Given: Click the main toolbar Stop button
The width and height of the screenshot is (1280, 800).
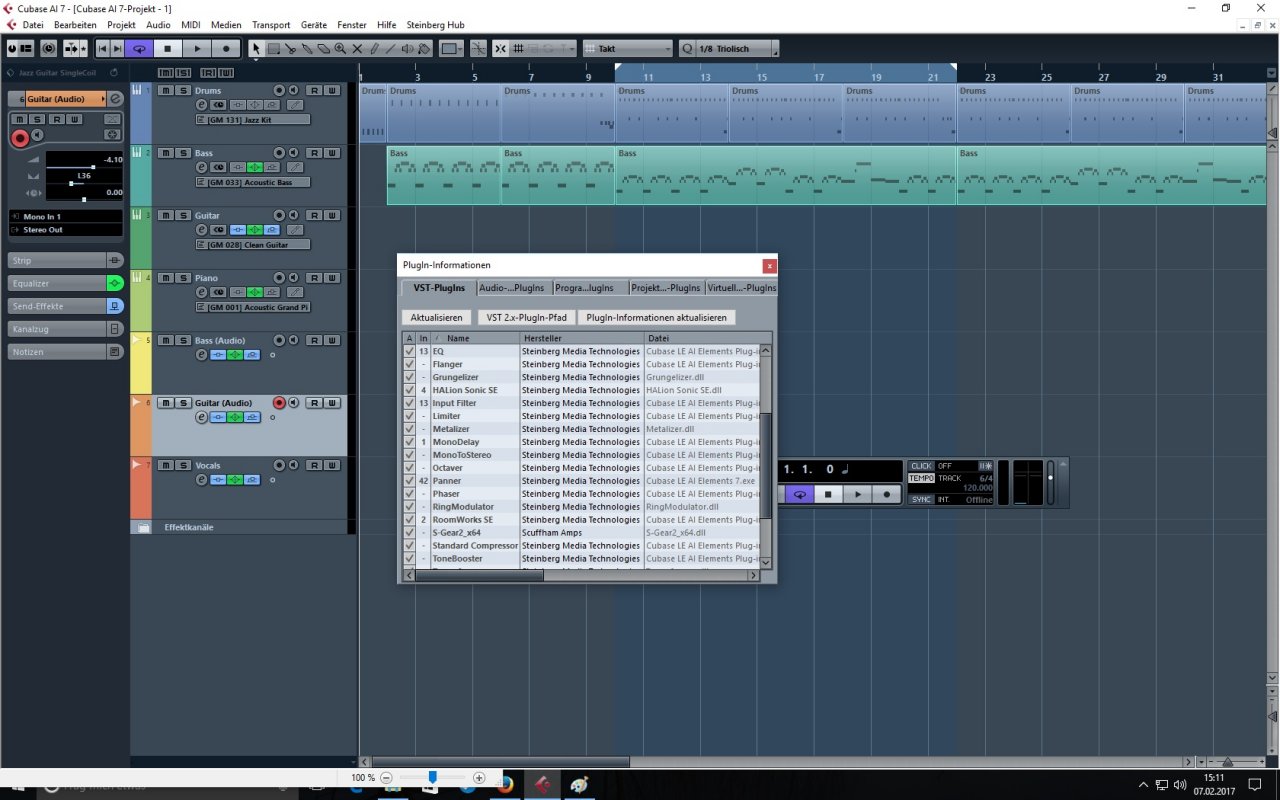Looking at the screenshot, I should pos(168,48).
